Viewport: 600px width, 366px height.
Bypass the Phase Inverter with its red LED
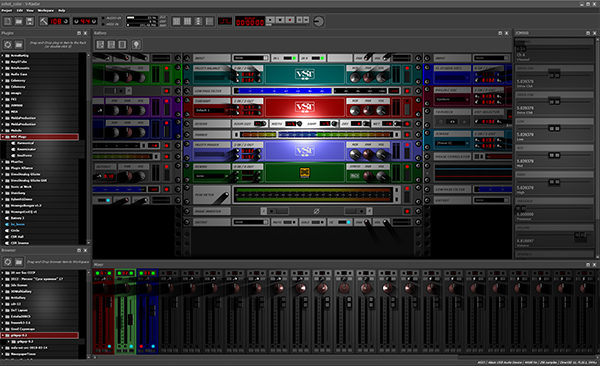pos(407,211)
